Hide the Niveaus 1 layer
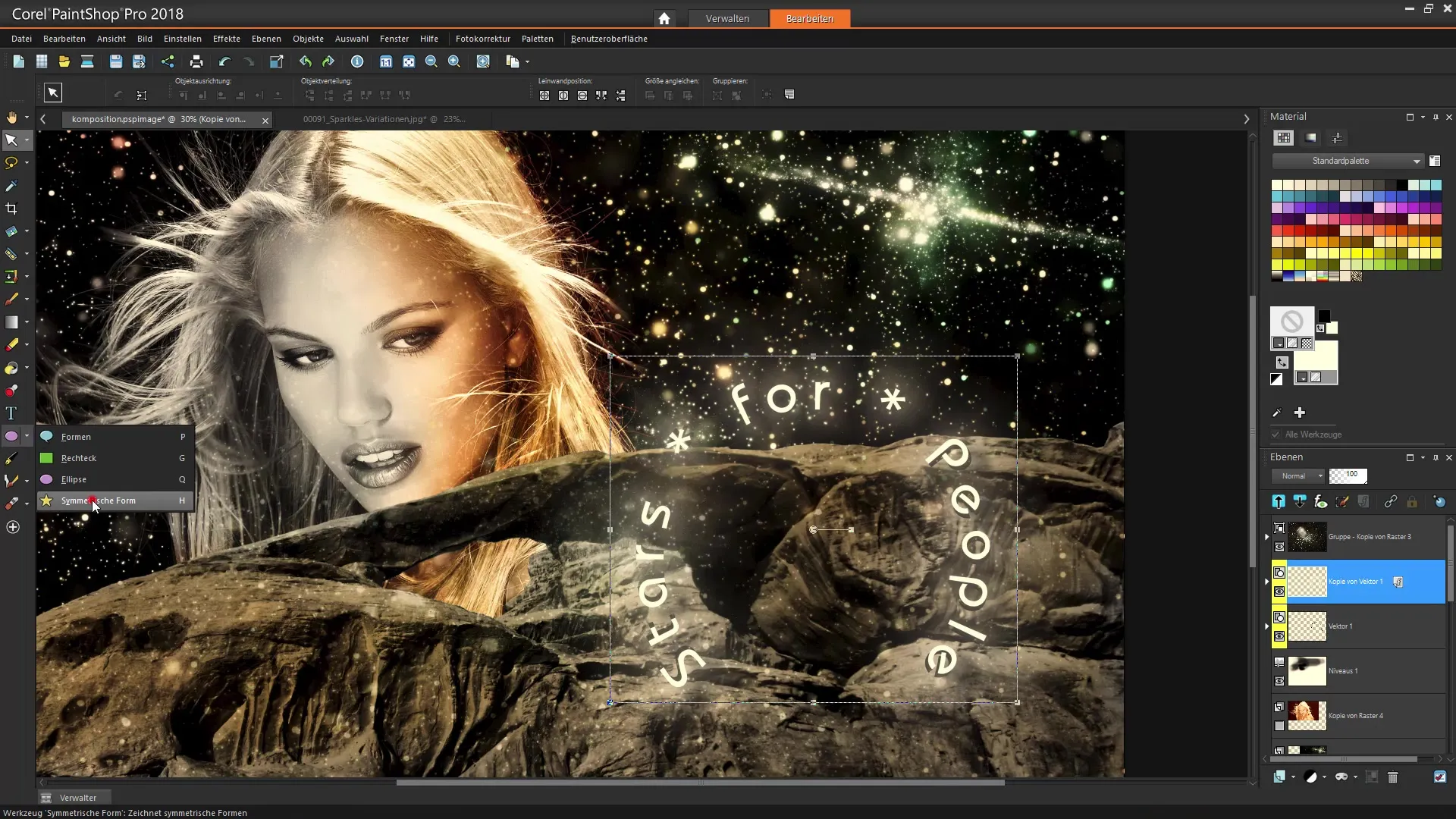1456x819 pixels. (1279, 681)
